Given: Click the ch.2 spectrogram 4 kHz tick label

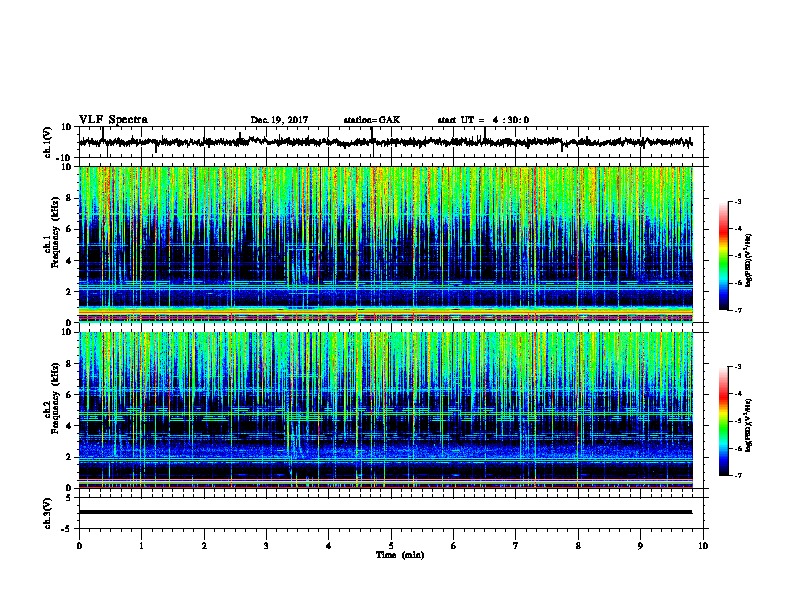Looking at the screenshot, I should point(69,426).
